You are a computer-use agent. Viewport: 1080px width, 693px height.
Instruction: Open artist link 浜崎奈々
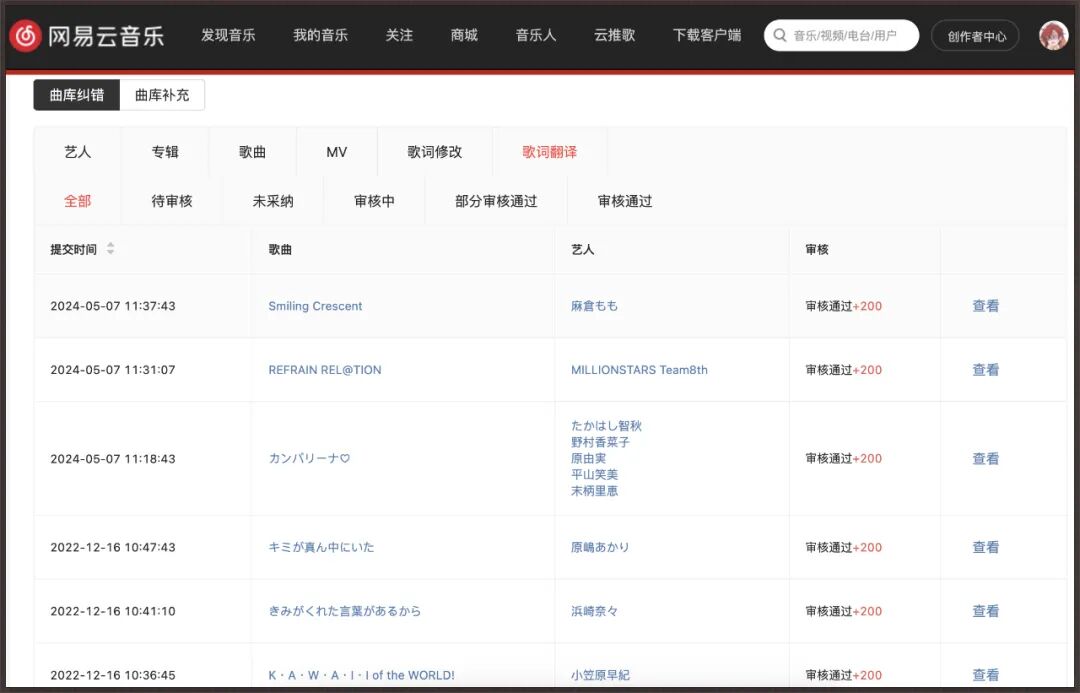pos(594,611)
